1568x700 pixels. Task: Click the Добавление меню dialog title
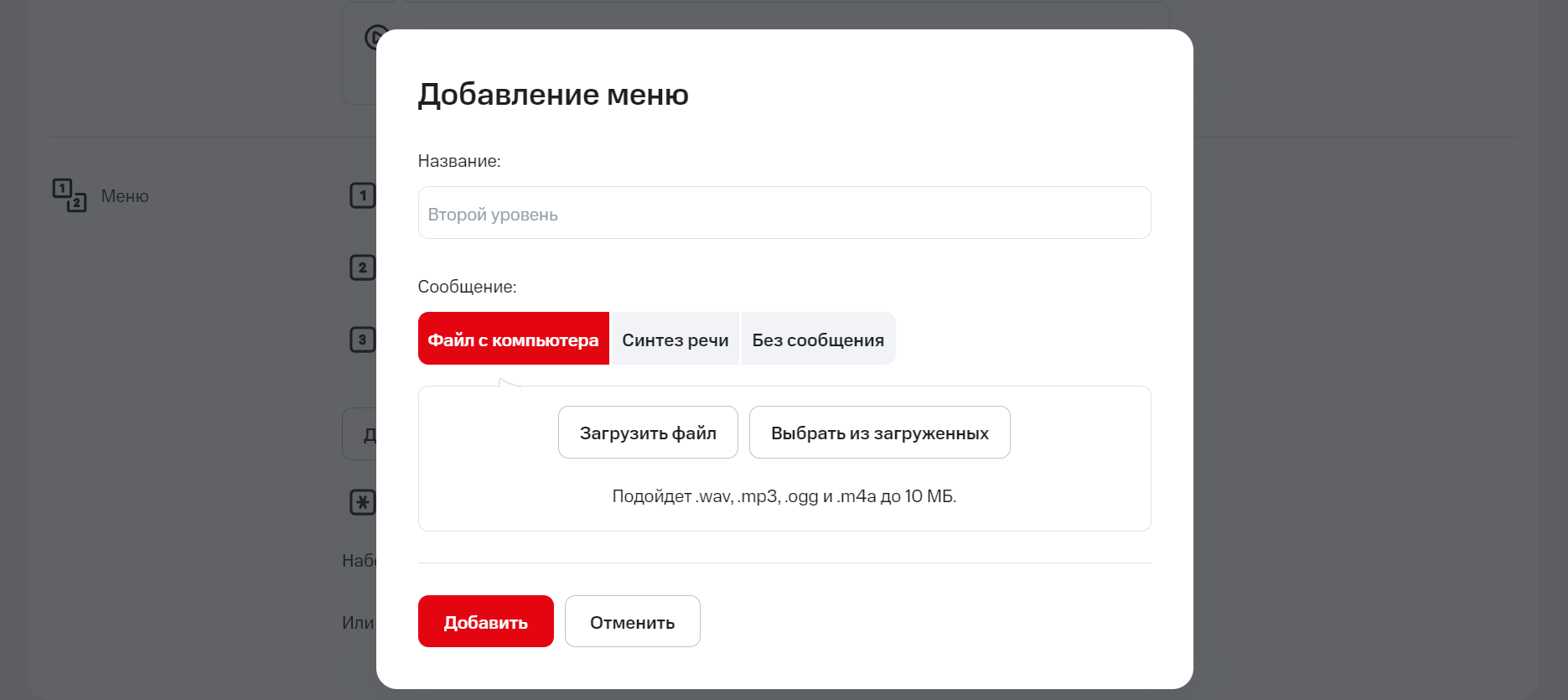coord(553,95)
